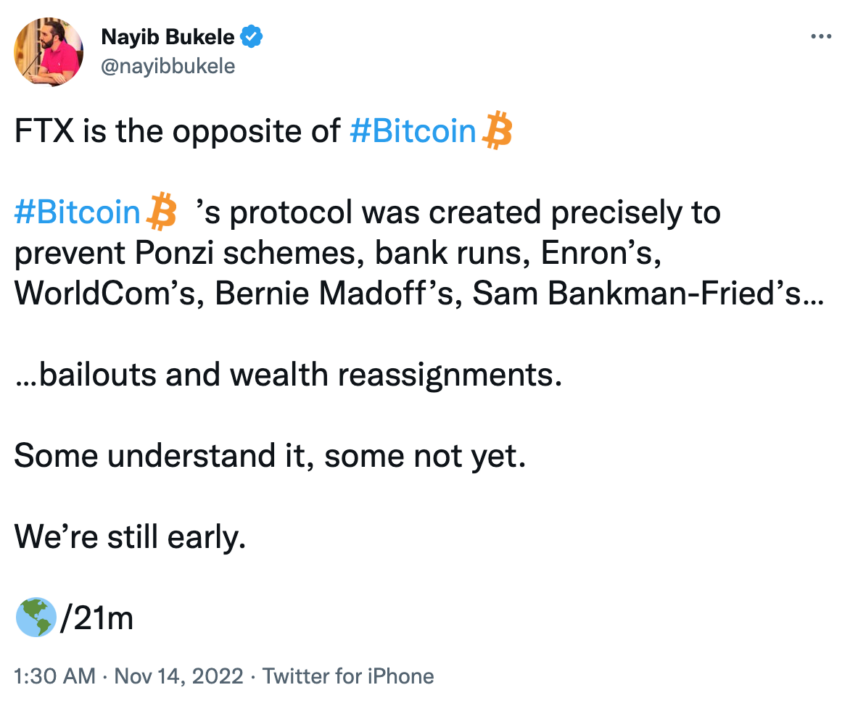Open Nayib Bukele's profile picture
Image resolution: width=850 pixels, height=706 pixels.
(49, 51)
